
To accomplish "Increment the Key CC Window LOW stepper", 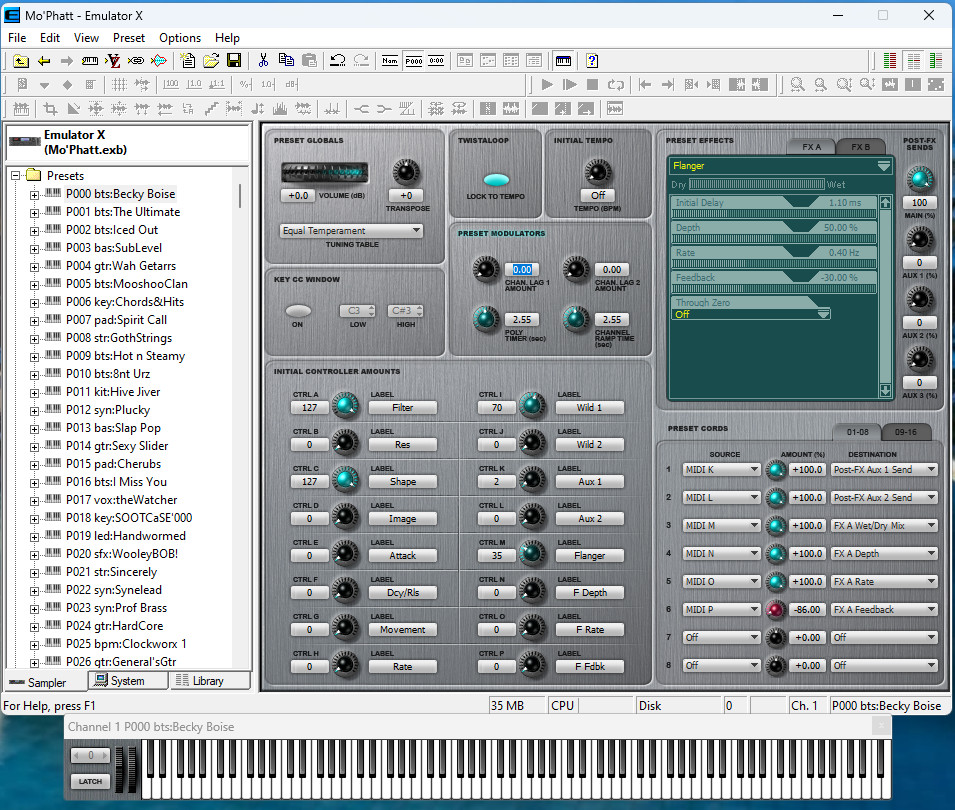I will point(372,308).
